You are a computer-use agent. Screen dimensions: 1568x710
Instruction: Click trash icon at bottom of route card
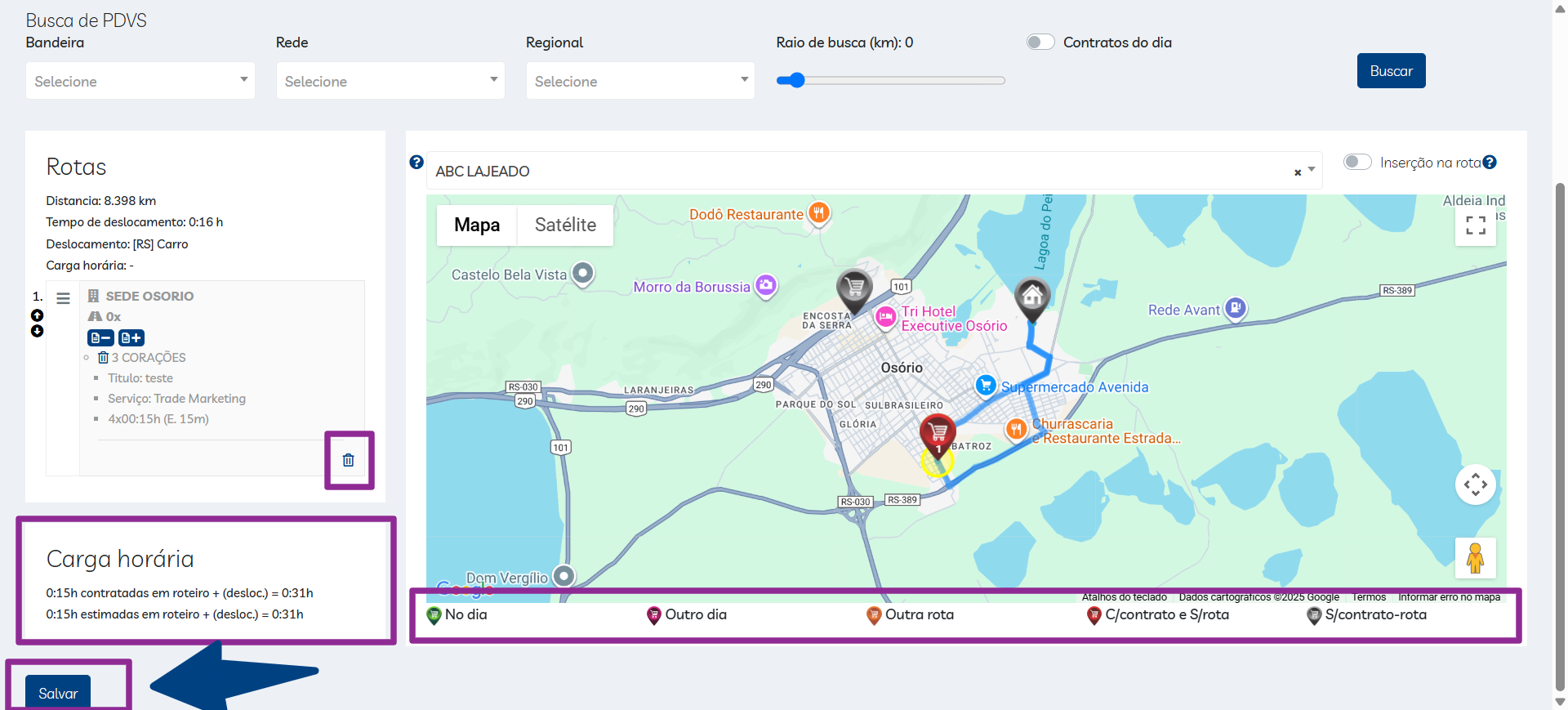click(x=349, y=460)
